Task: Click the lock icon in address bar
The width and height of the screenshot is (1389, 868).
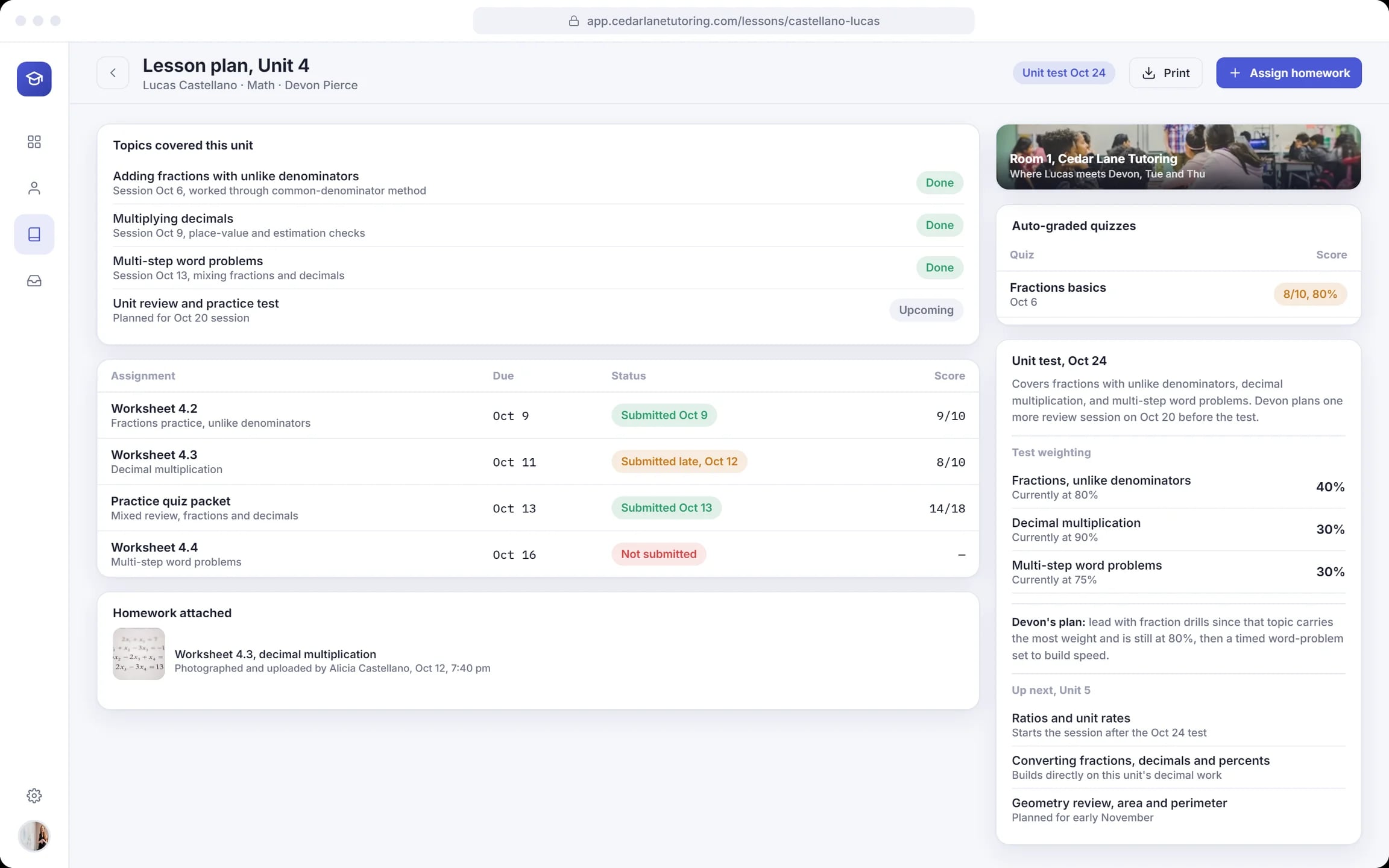Action: [574, 21]
